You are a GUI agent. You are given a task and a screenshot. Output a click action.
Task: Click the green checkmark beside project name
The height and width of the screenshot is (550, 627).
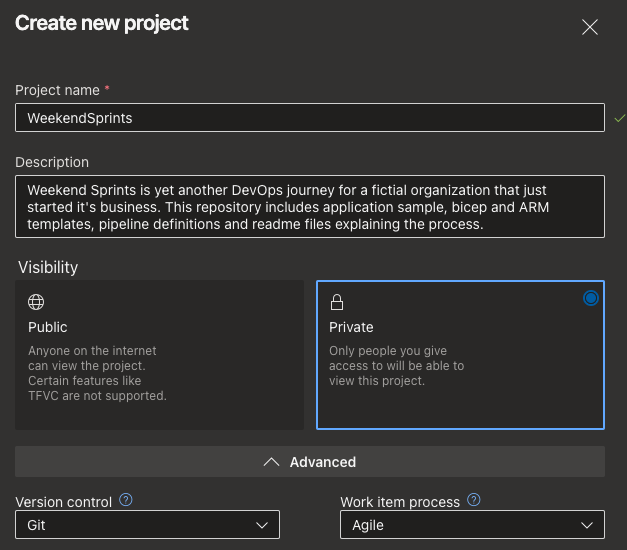[x=619, y=118]
